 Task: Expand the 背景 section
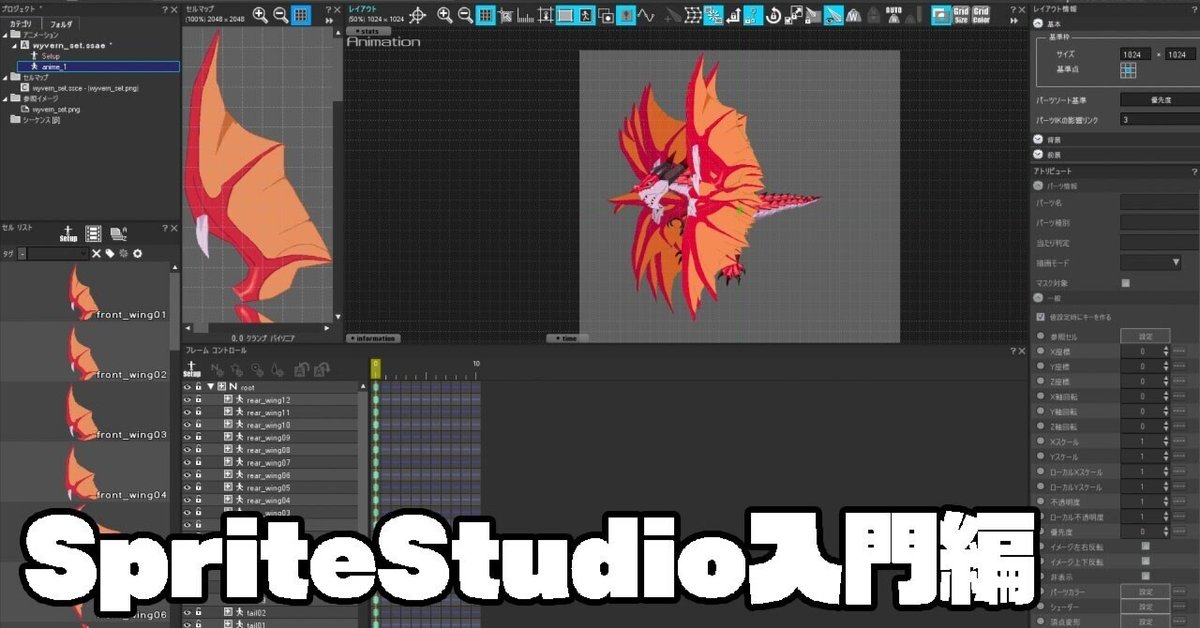click(1038, 140)
